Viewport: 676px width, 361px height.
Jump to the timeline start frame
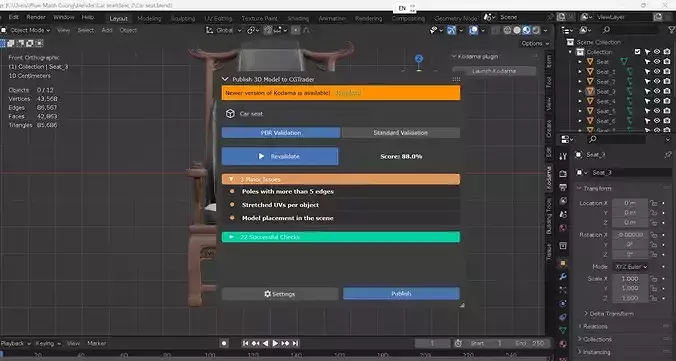click(x=245, y=343)
